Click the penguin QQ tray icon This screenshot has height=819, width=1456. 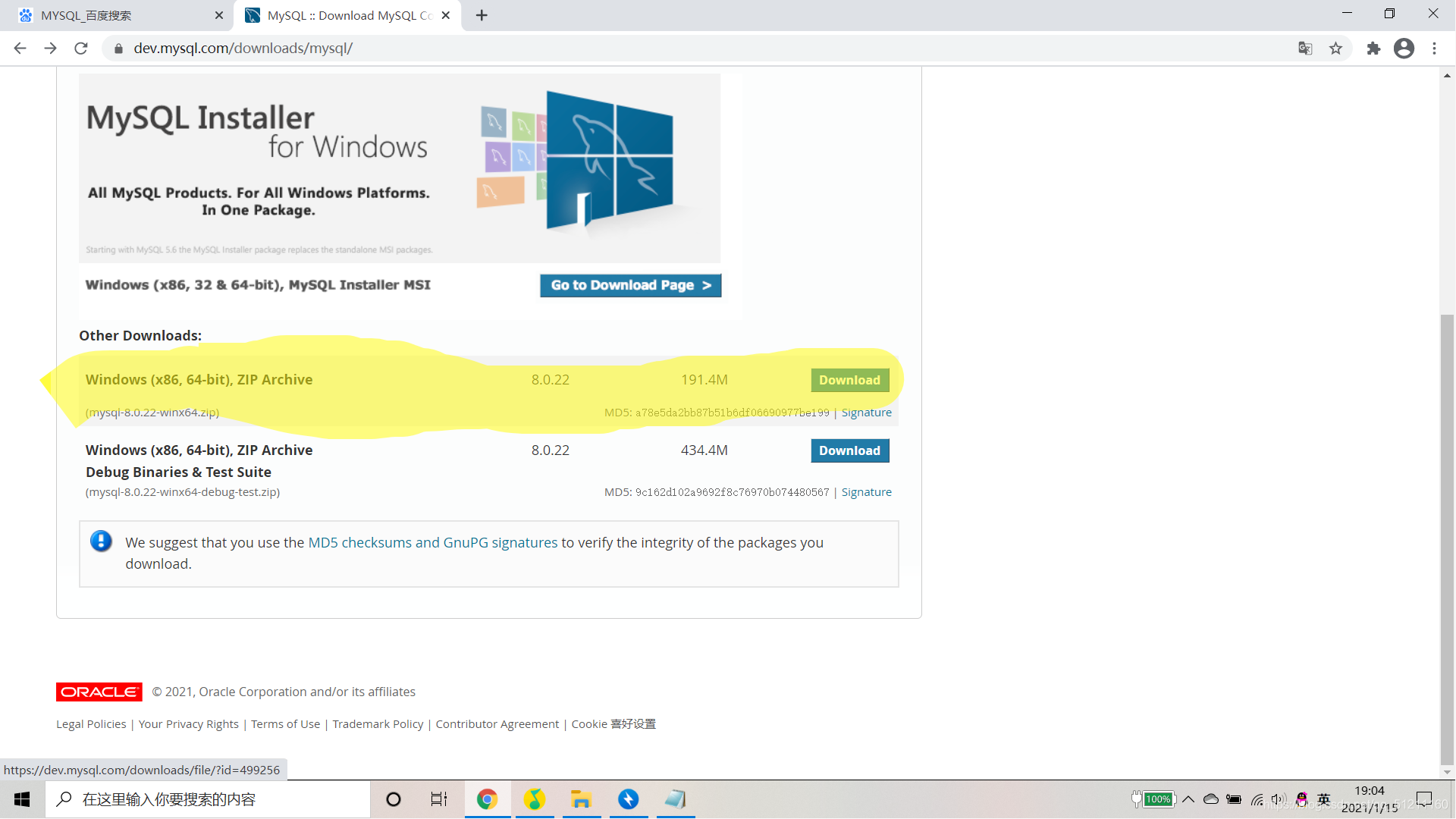coord(1301,799)
